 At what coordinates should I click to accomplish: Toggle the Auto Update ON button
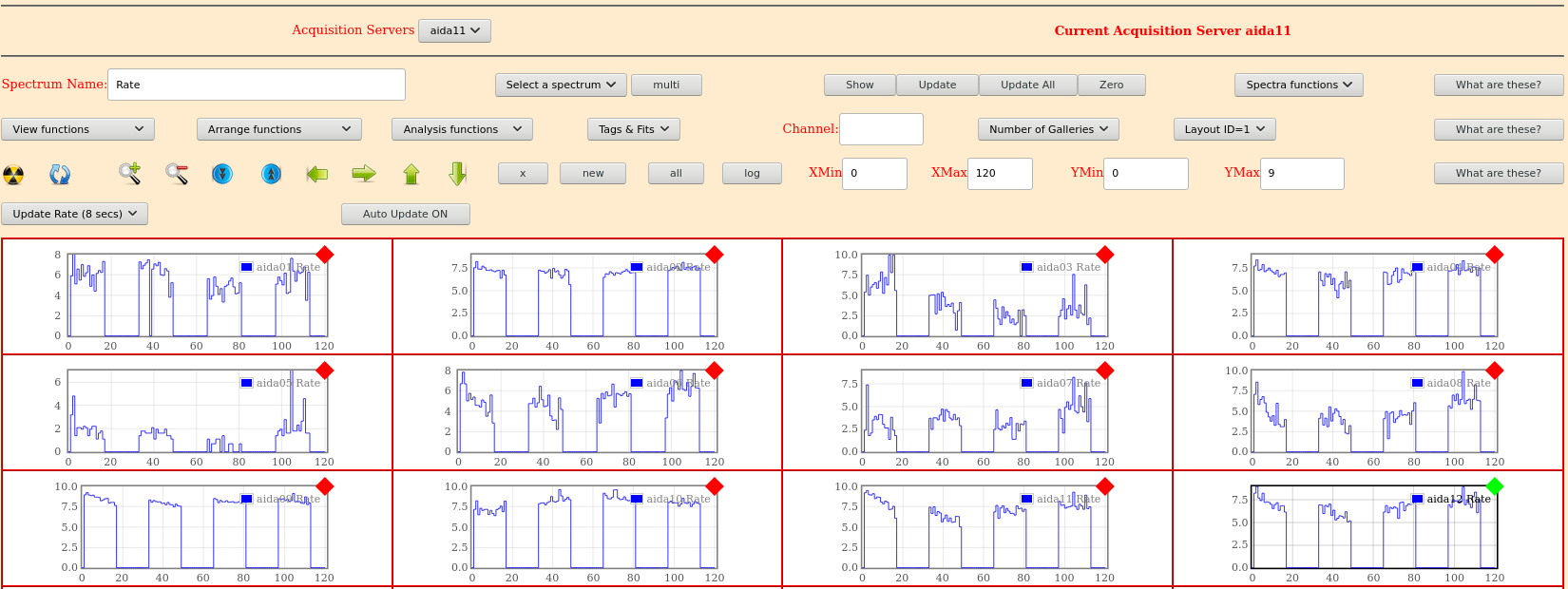[405, 214]
